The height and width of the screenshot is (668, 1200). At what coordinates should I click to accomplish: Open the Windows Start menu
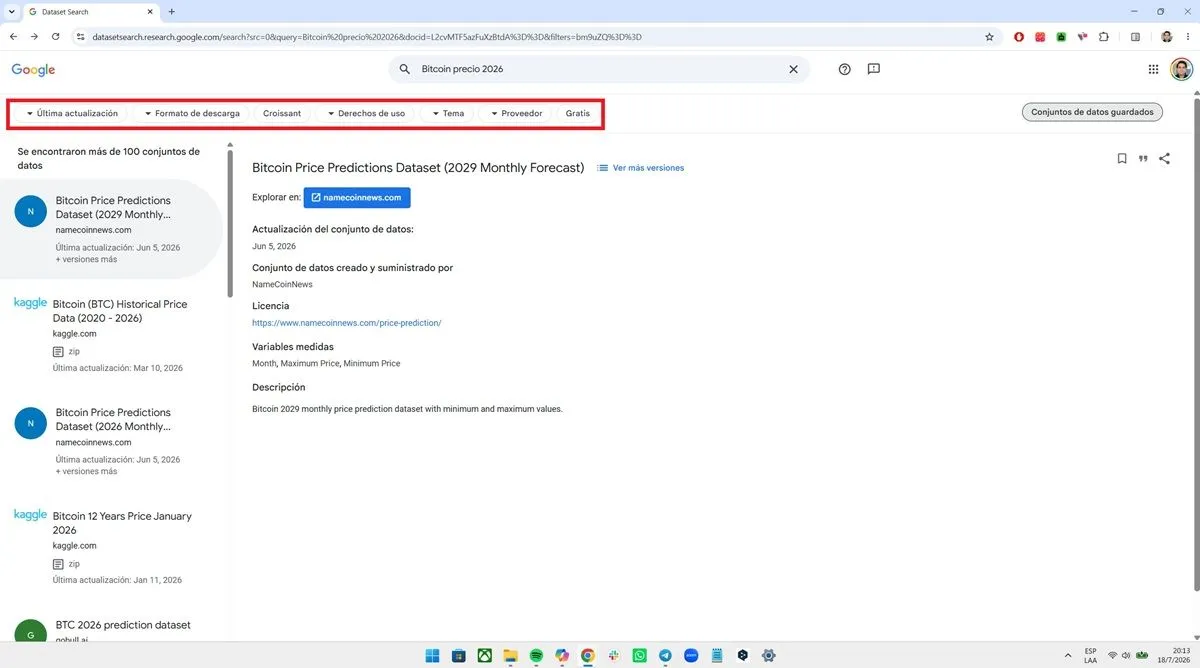click(432, 655)
